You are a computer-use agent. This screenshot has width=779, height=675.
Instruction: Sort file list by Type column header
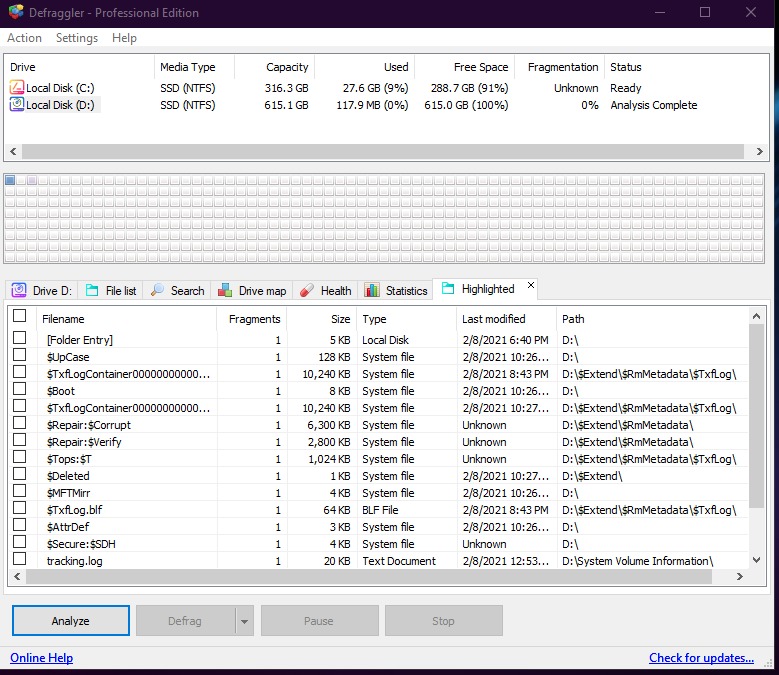pos(406,319)
